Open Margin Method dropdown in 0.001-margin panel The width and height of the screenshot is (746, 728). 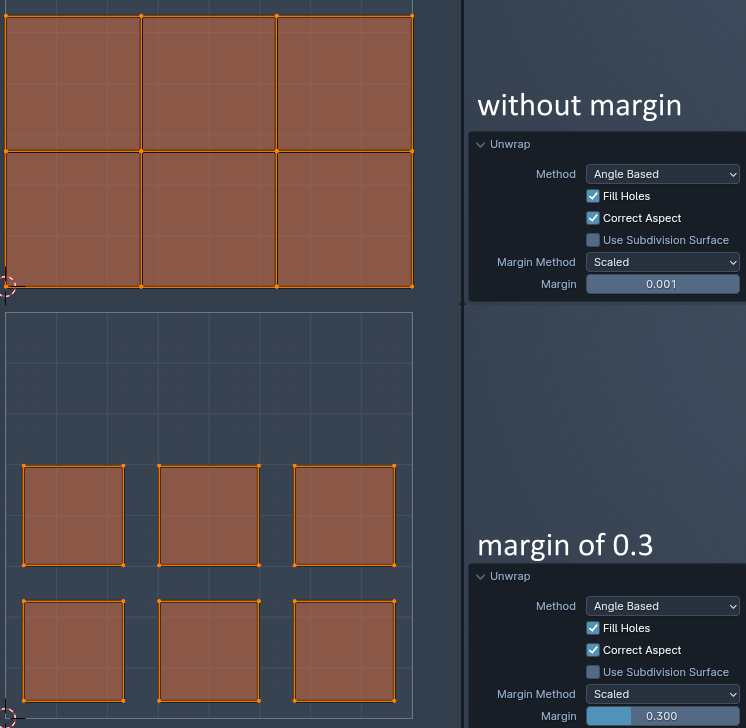(x=662, y=262)
